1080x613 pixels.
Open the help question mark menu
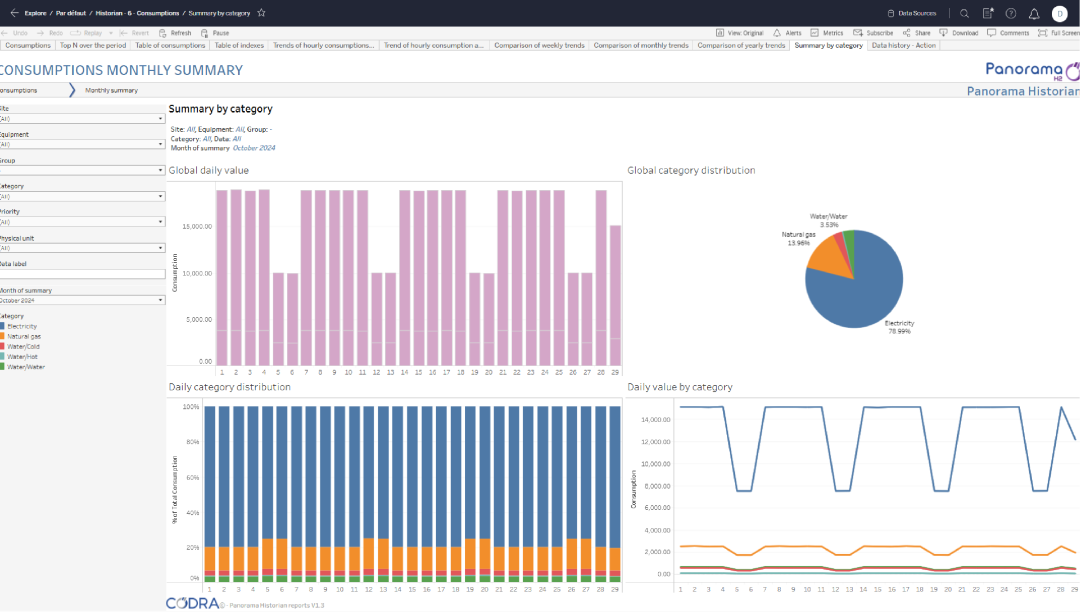[x=1011, y=13]
